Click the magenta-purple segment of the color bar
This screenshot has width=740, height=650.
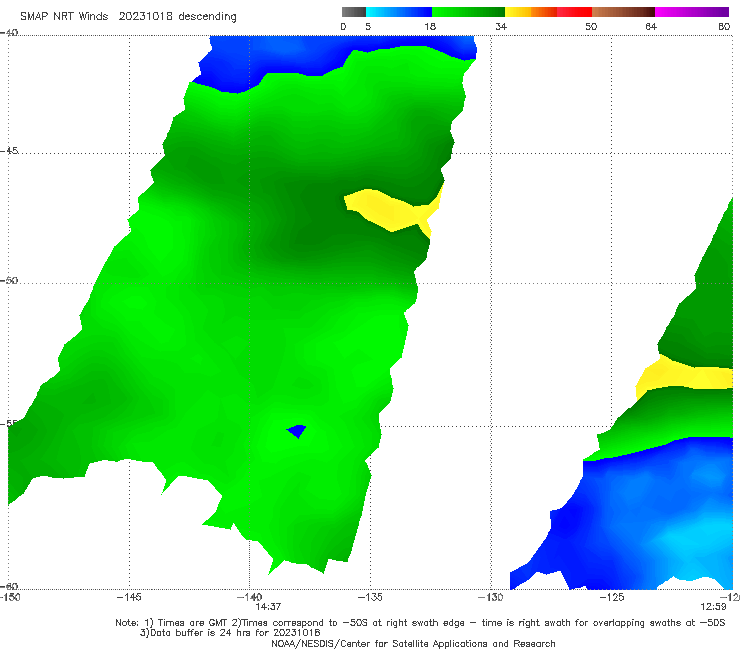pyautogui.click(x=692, y=12)
